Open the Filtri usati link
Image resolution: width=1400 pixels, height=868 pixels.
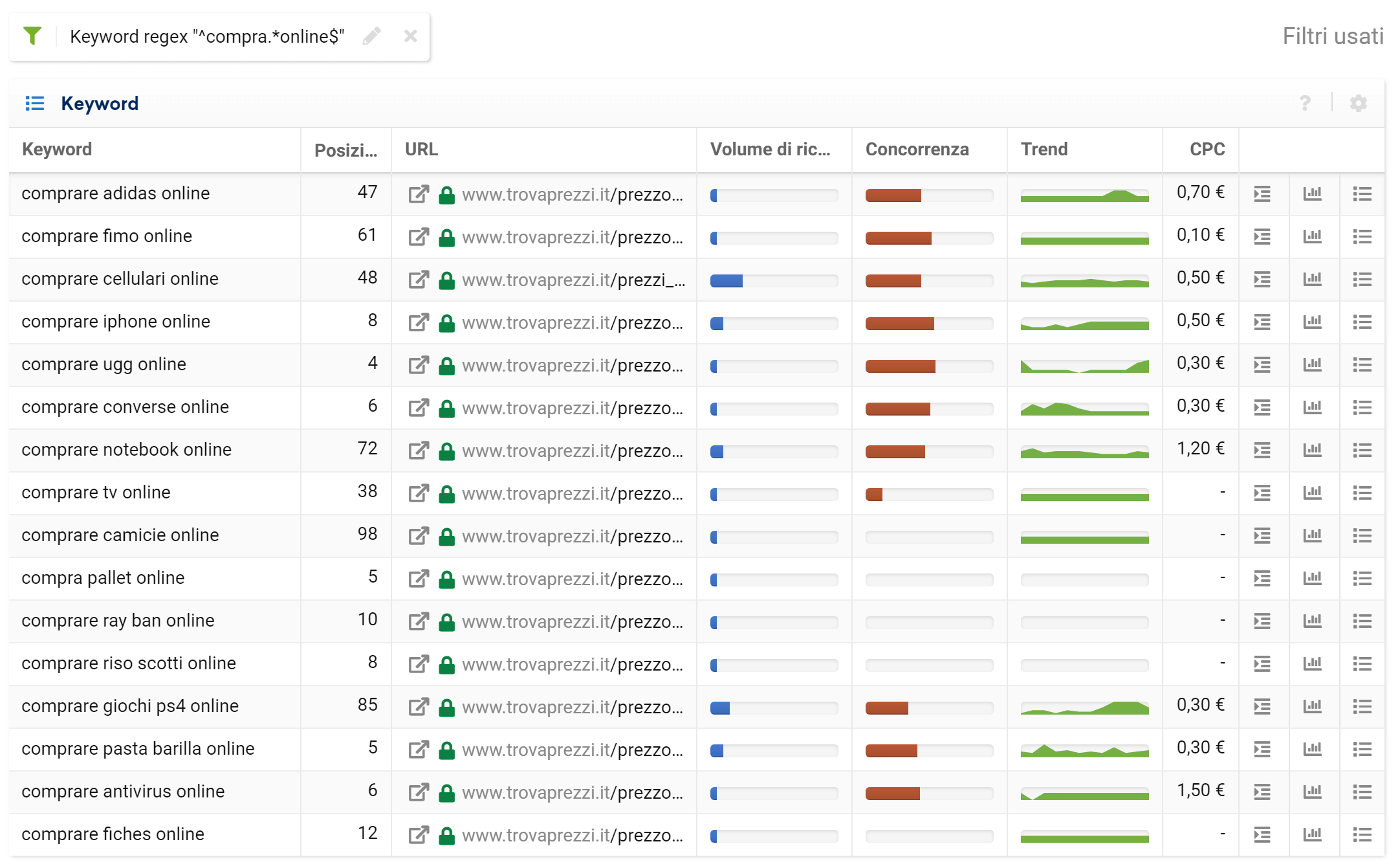1333,36
